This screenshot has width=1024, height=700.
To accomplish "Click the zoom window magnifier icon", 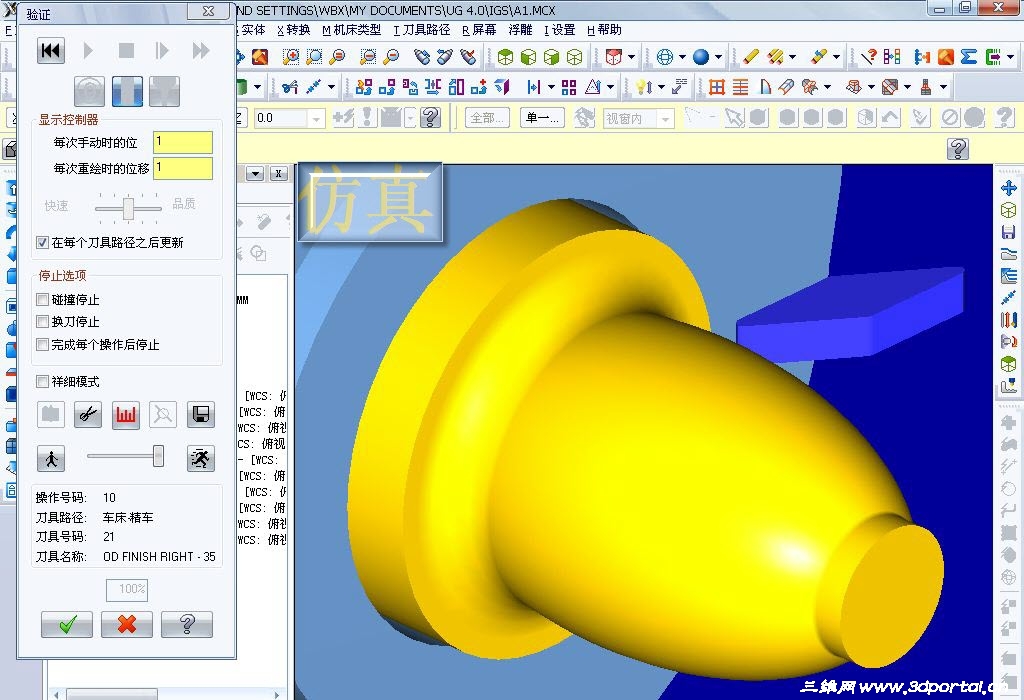I will point(291,57).
